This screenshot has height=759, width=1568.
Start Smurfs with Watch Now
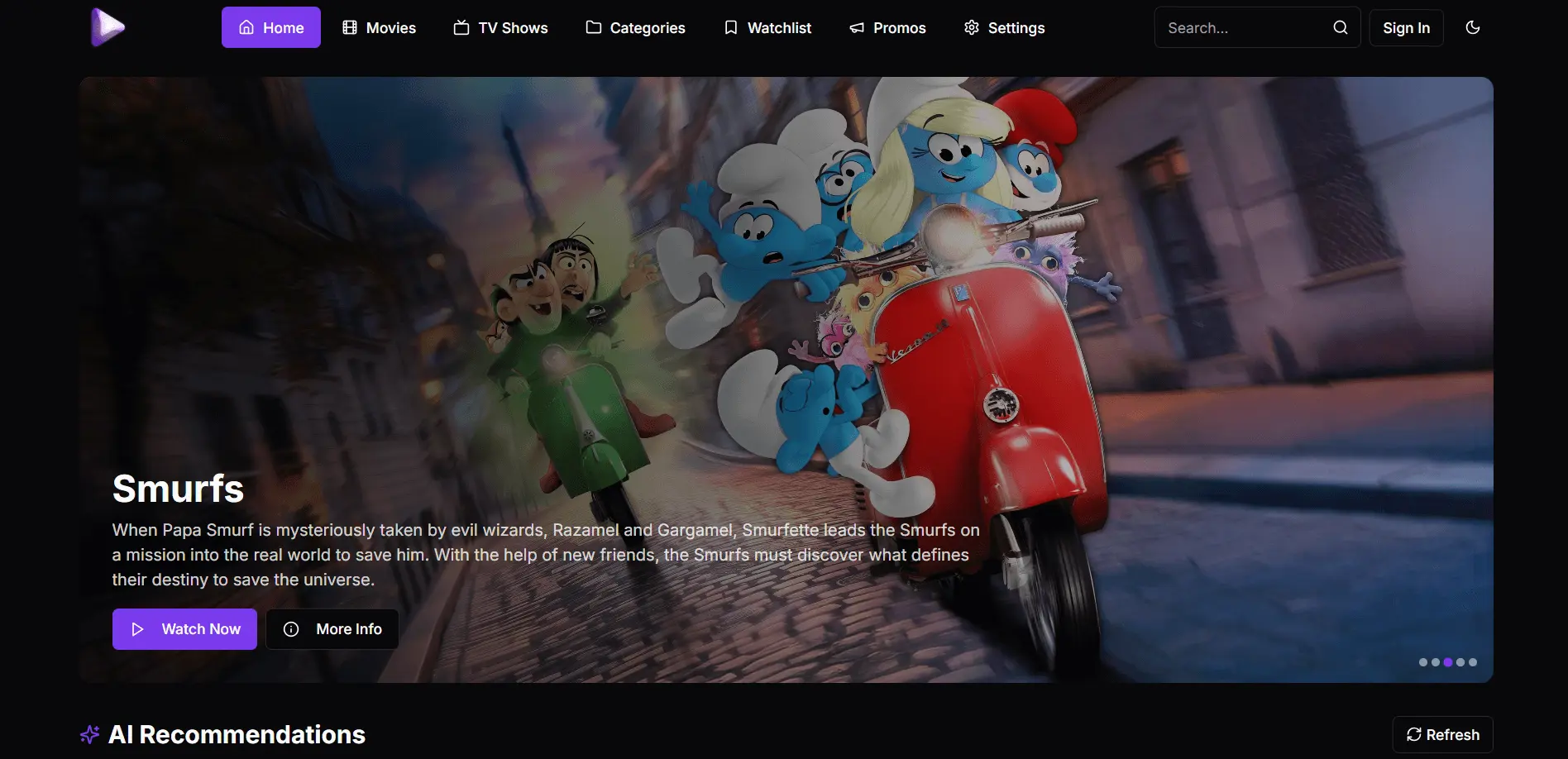pos(184,629)
